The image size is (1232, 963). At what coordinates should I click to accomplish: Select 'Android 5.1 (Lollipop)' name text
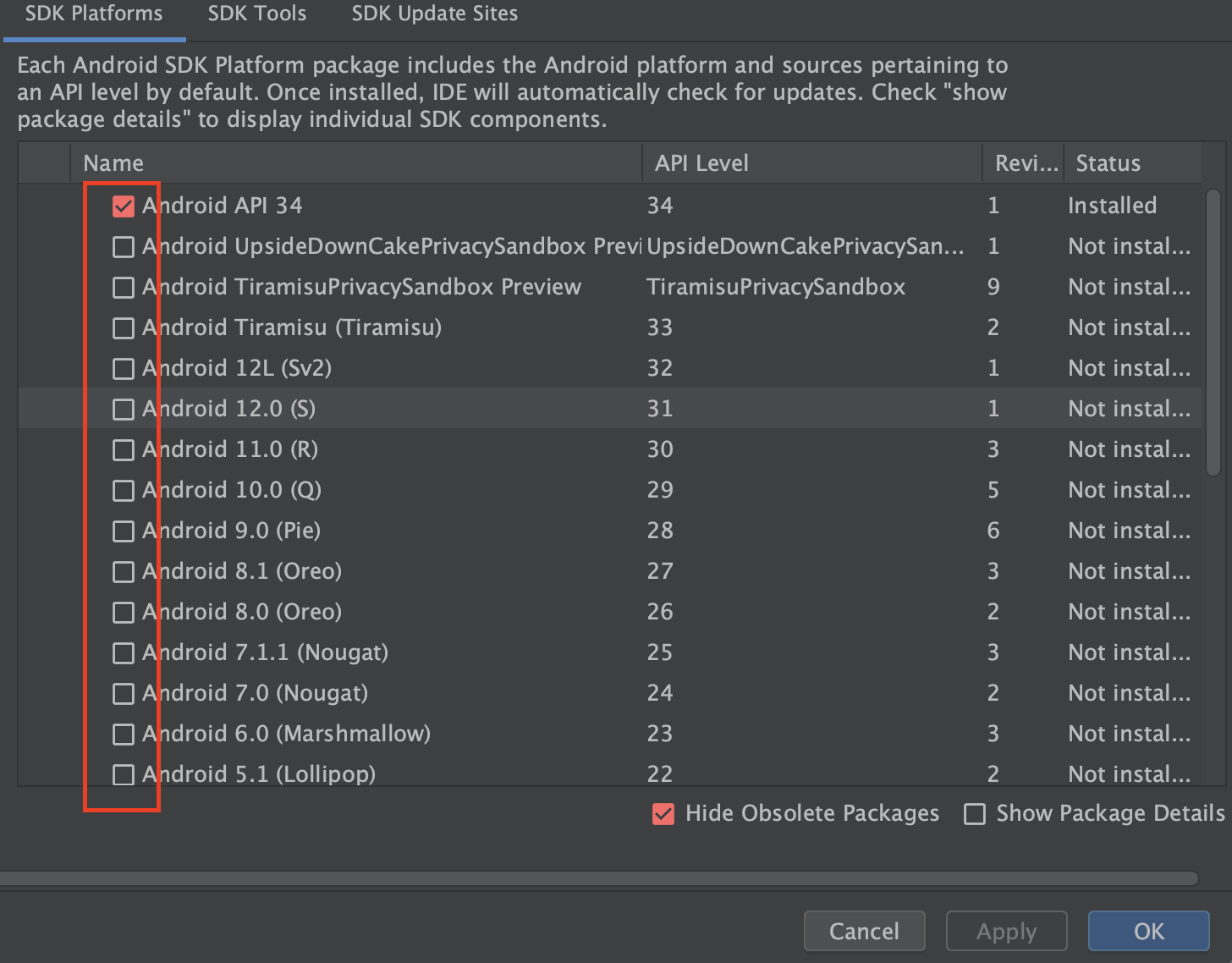(259, 773)
